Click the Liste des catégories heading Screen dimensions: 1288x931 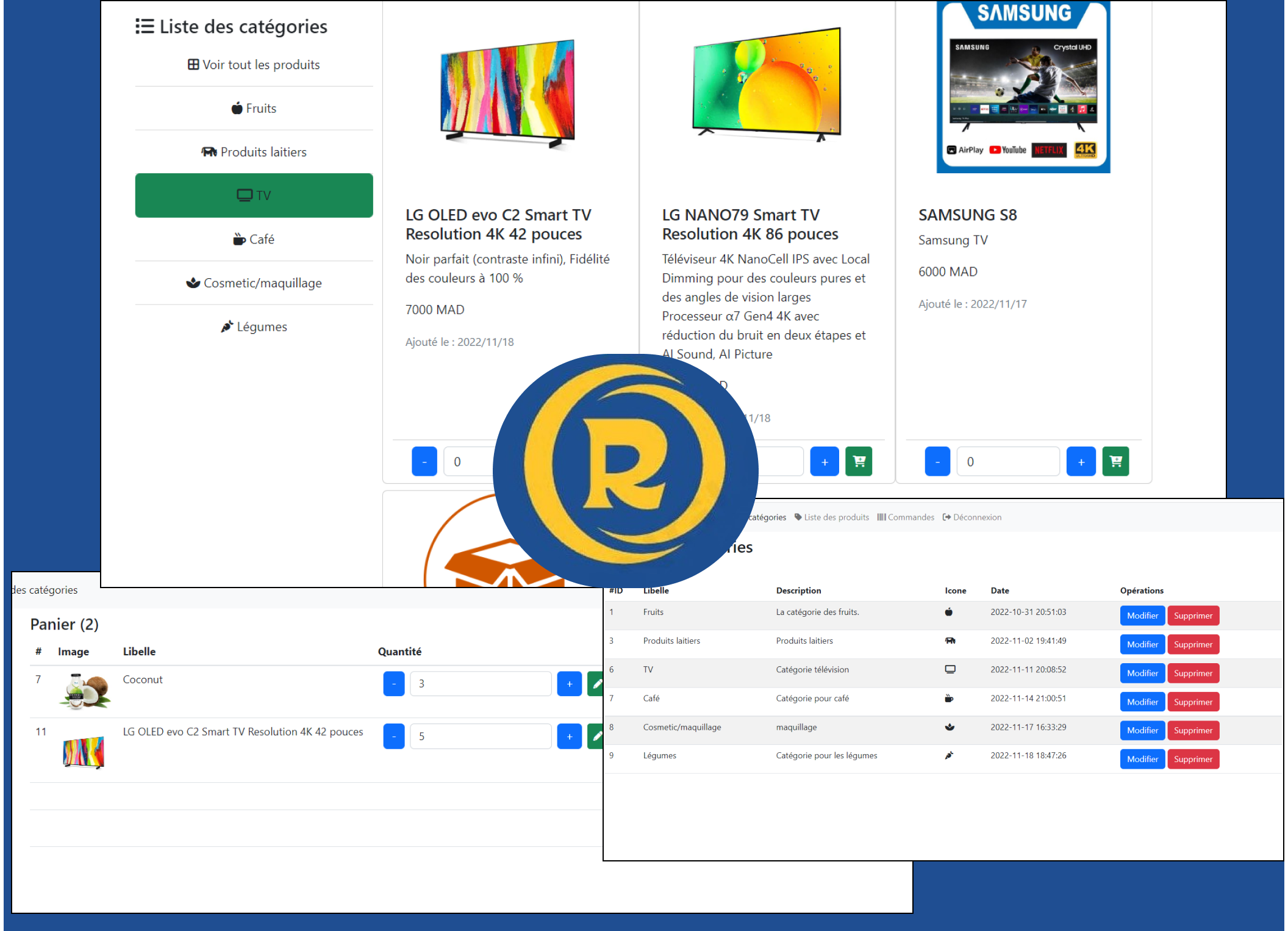pyautogui.click(x=232, y=27)
